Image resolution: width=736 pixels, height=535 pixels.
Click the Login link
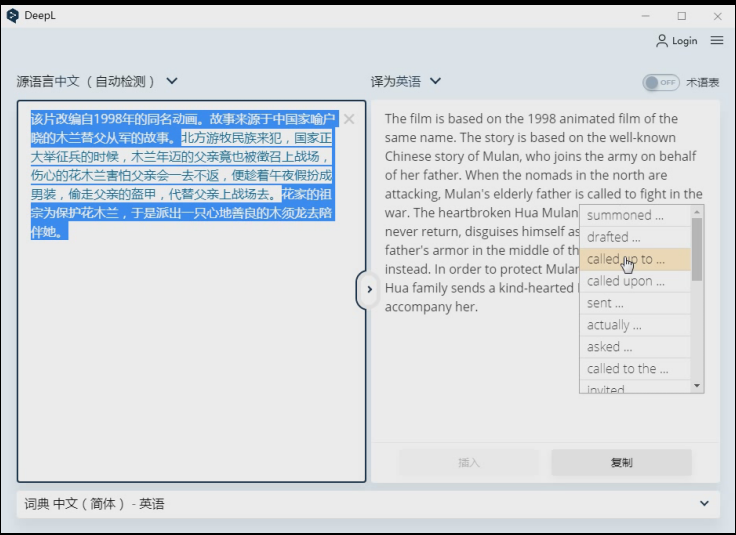684,41
